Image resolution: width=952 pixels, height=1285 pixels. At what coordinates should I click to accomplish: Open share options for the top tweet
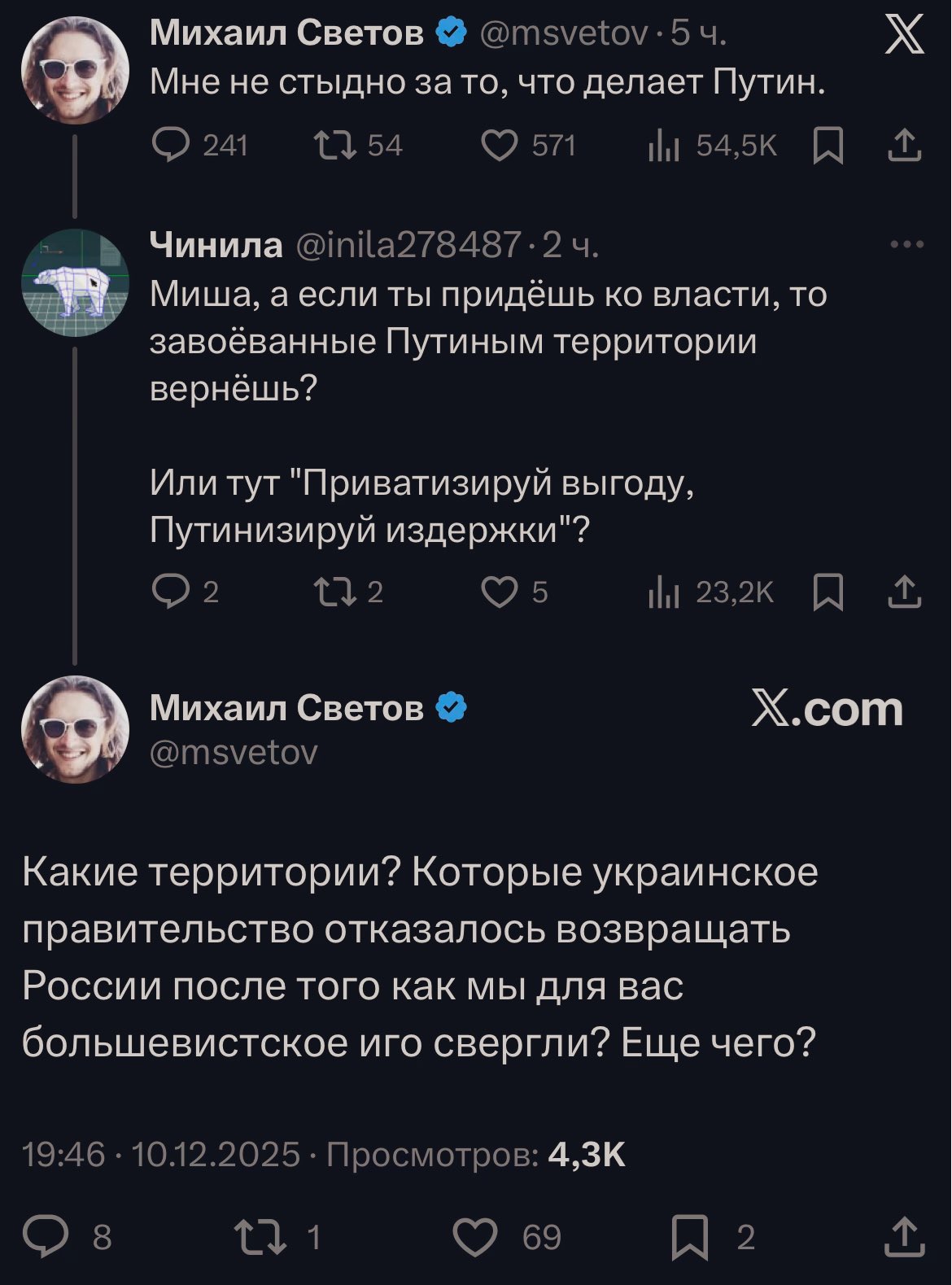(904, 146)
